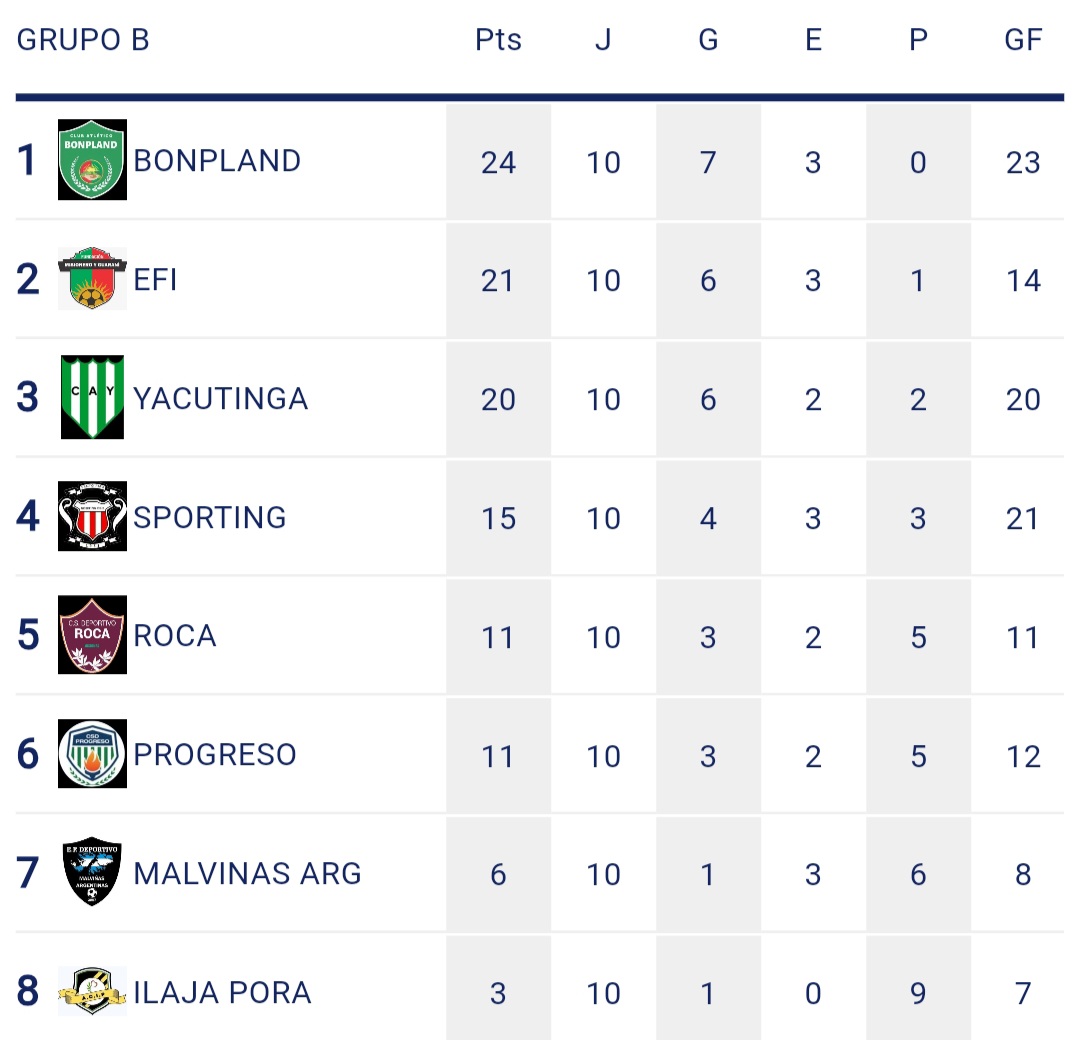Click the G wins column header
The image size is (1080, 1040).
coord(708,40)
